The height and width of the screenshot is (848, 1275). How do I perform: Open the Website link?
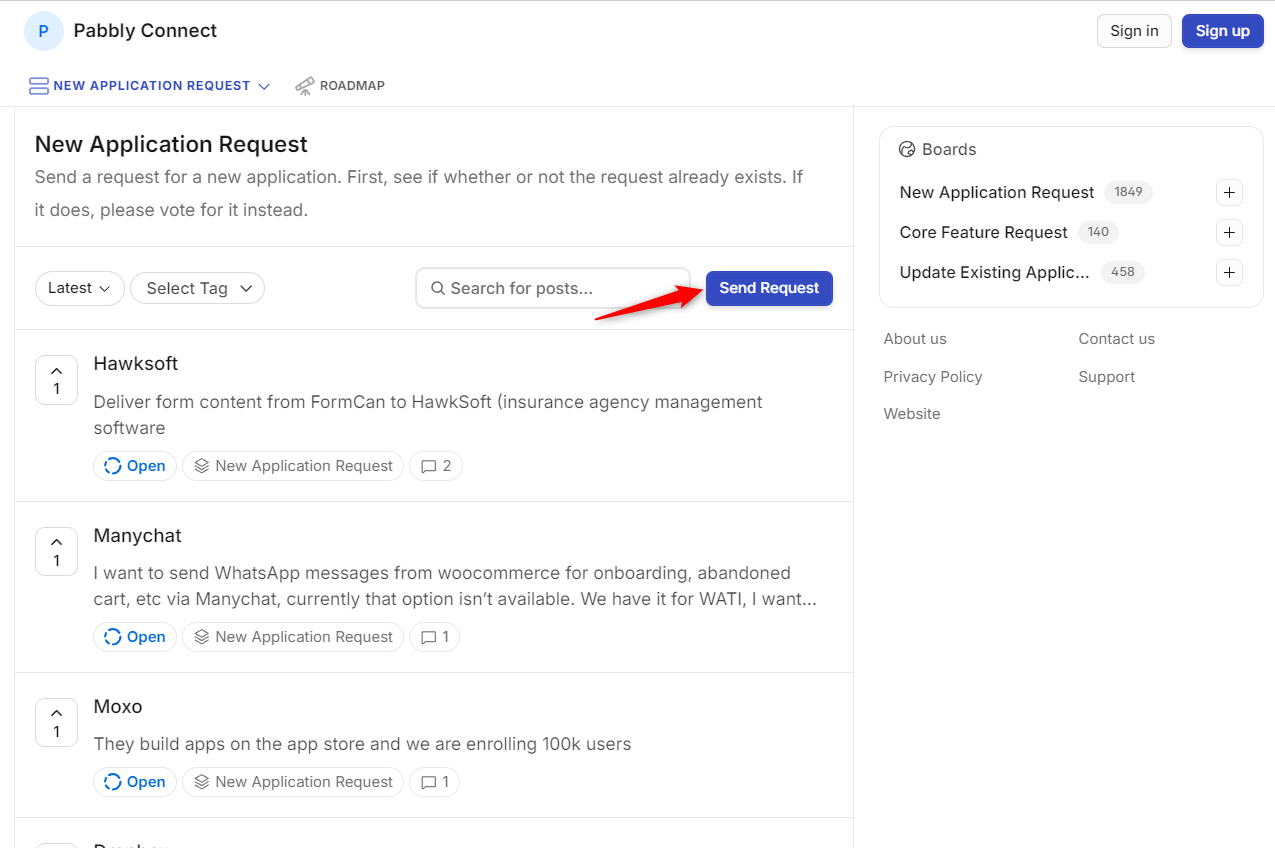click(x=912, y=414)
